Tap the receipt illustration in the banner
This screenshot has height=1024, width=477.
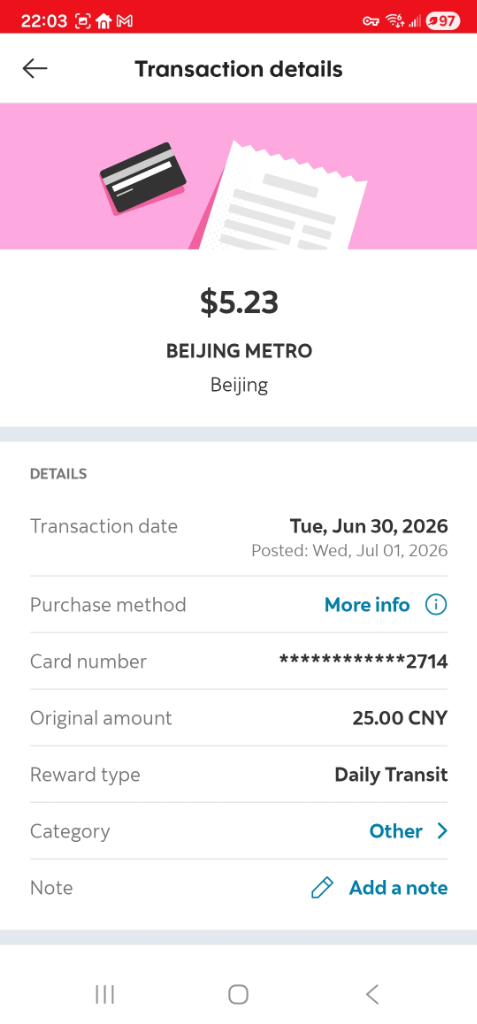281,195
